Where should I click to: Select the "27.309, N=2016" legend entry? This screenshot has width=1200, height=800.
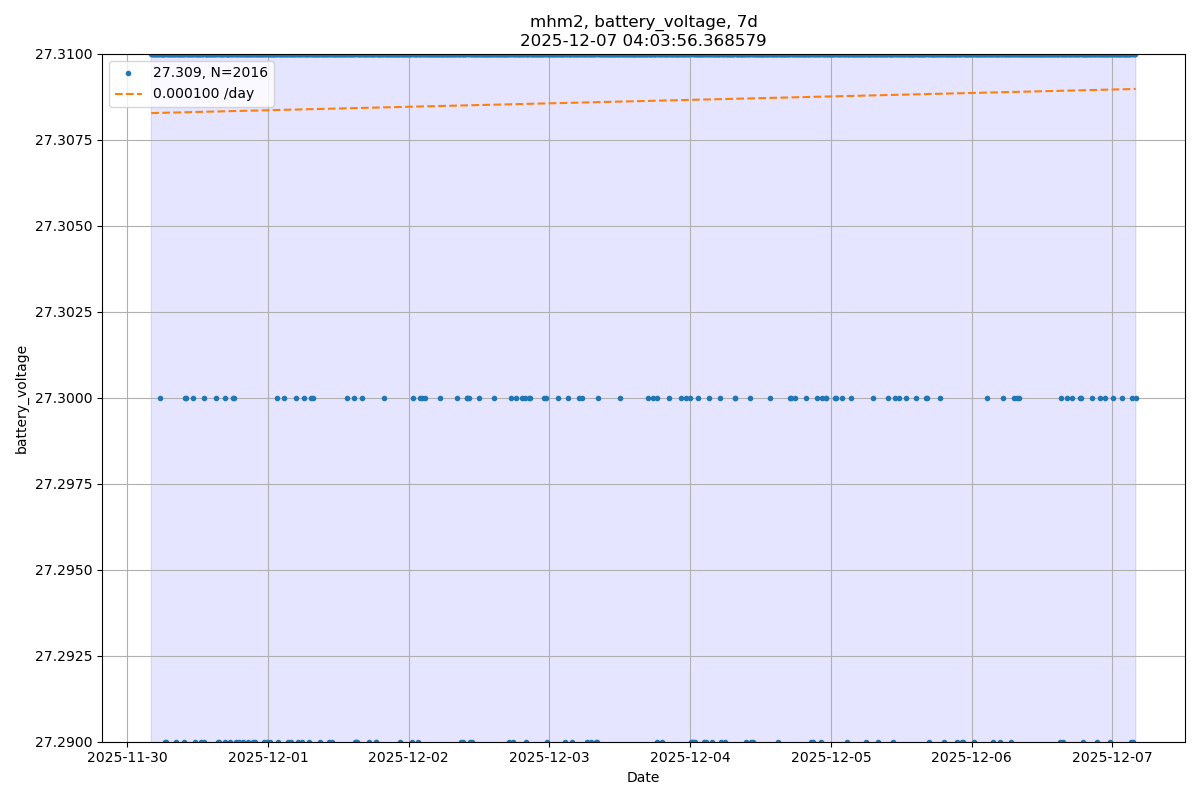[210, 73]
